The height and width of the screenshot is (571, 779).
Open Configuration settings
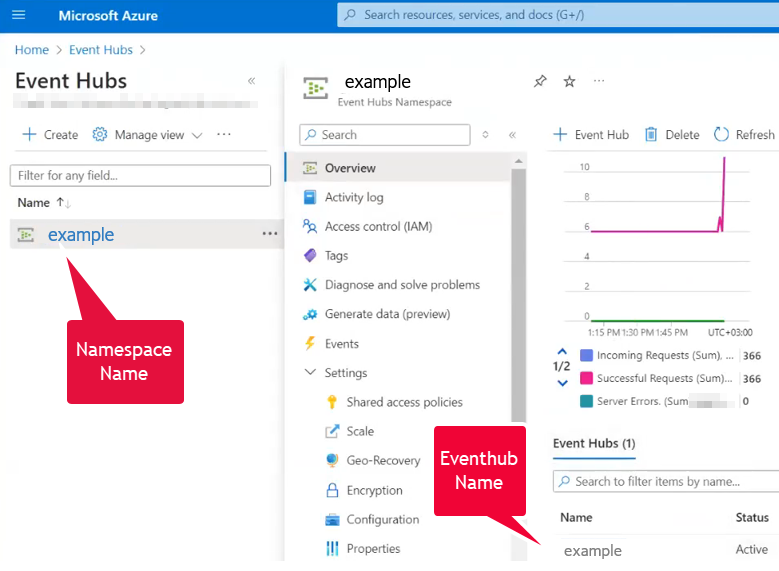[x=383, y=520]
